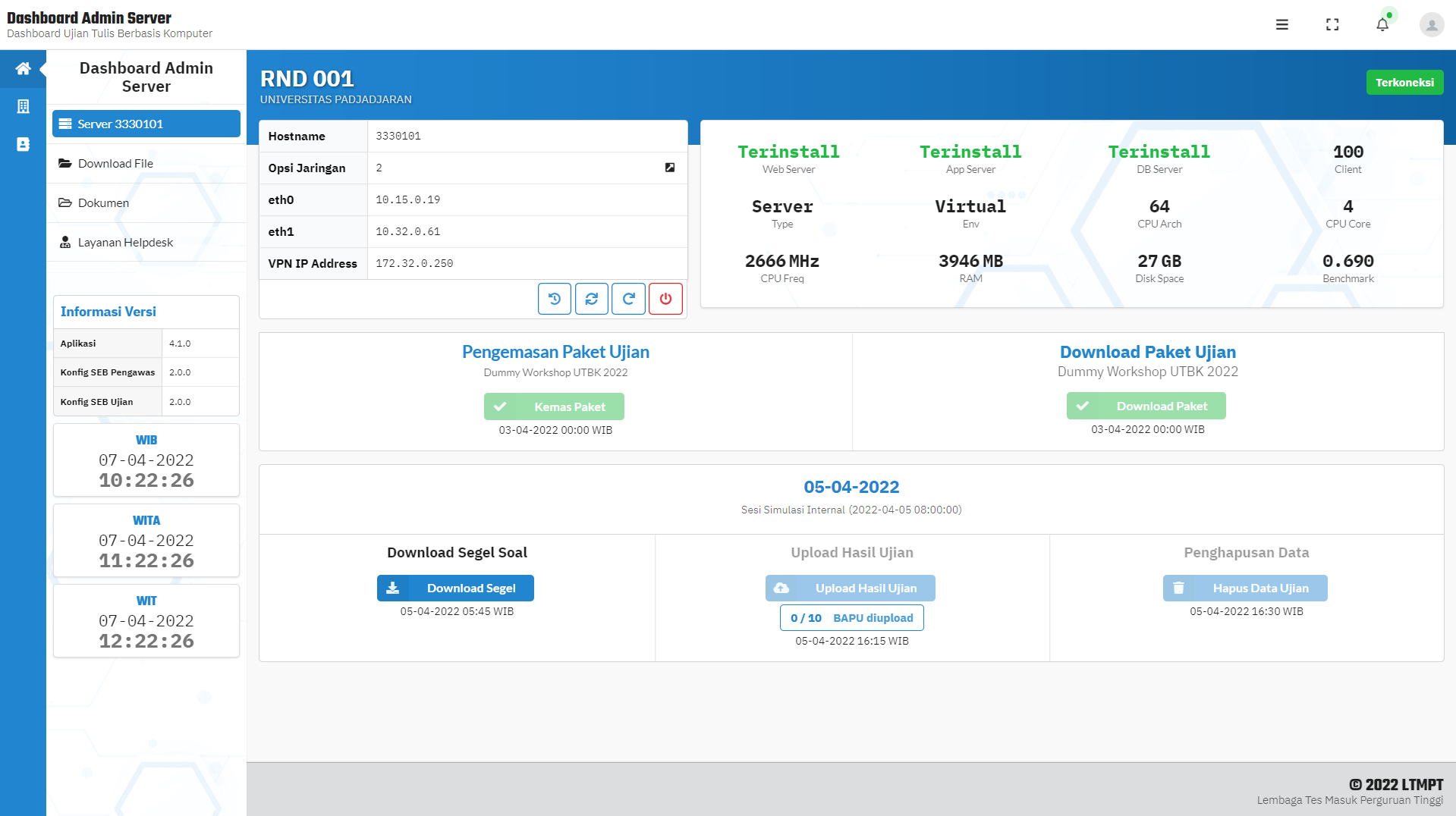Viewport: 1456px width, 816px height.
Task: Click the Opsi Jaringan value 2
Action: (x=379, y=168)
